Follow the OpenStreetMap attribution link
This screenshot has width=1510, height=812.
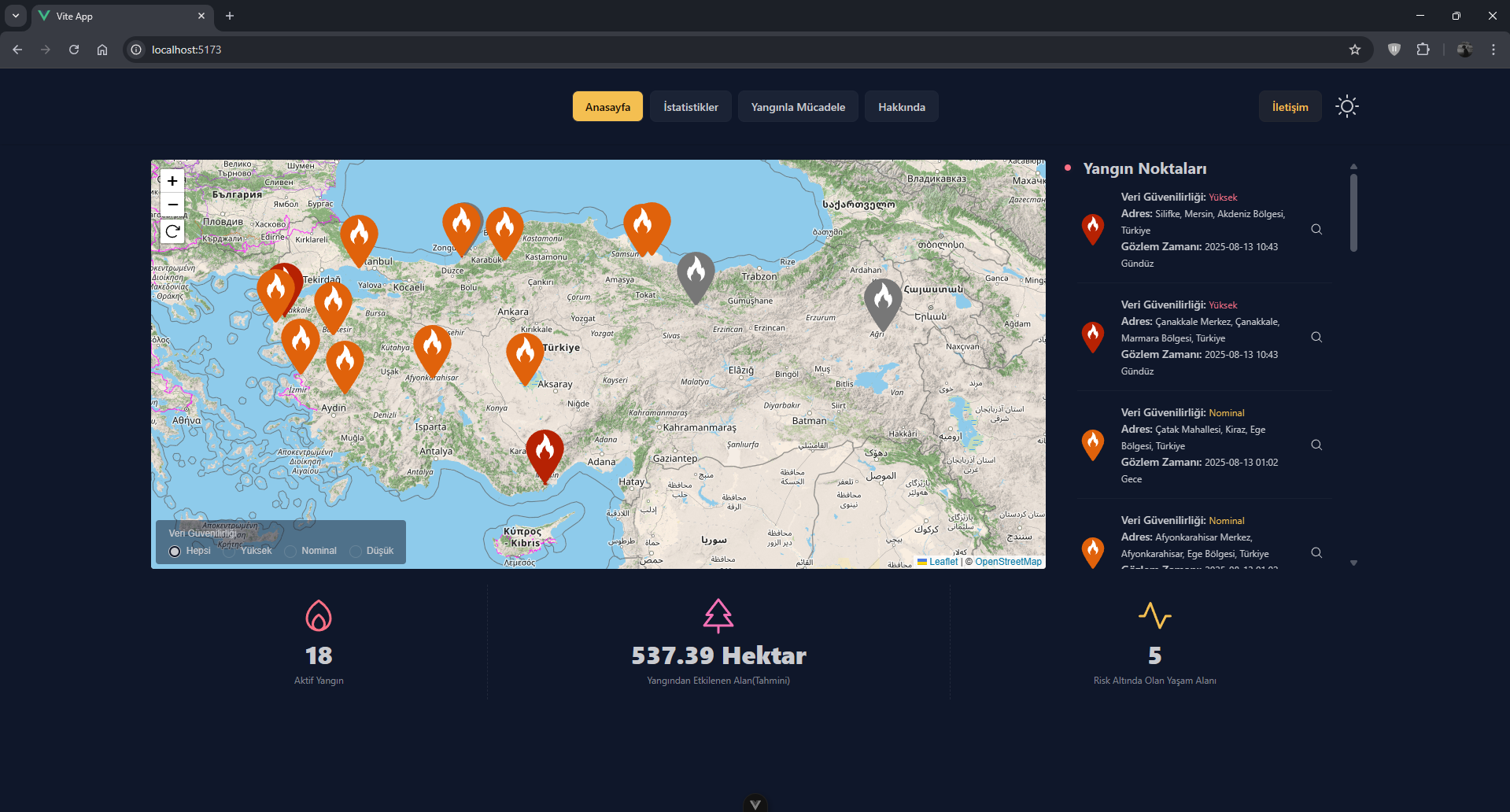[1008, 562]
